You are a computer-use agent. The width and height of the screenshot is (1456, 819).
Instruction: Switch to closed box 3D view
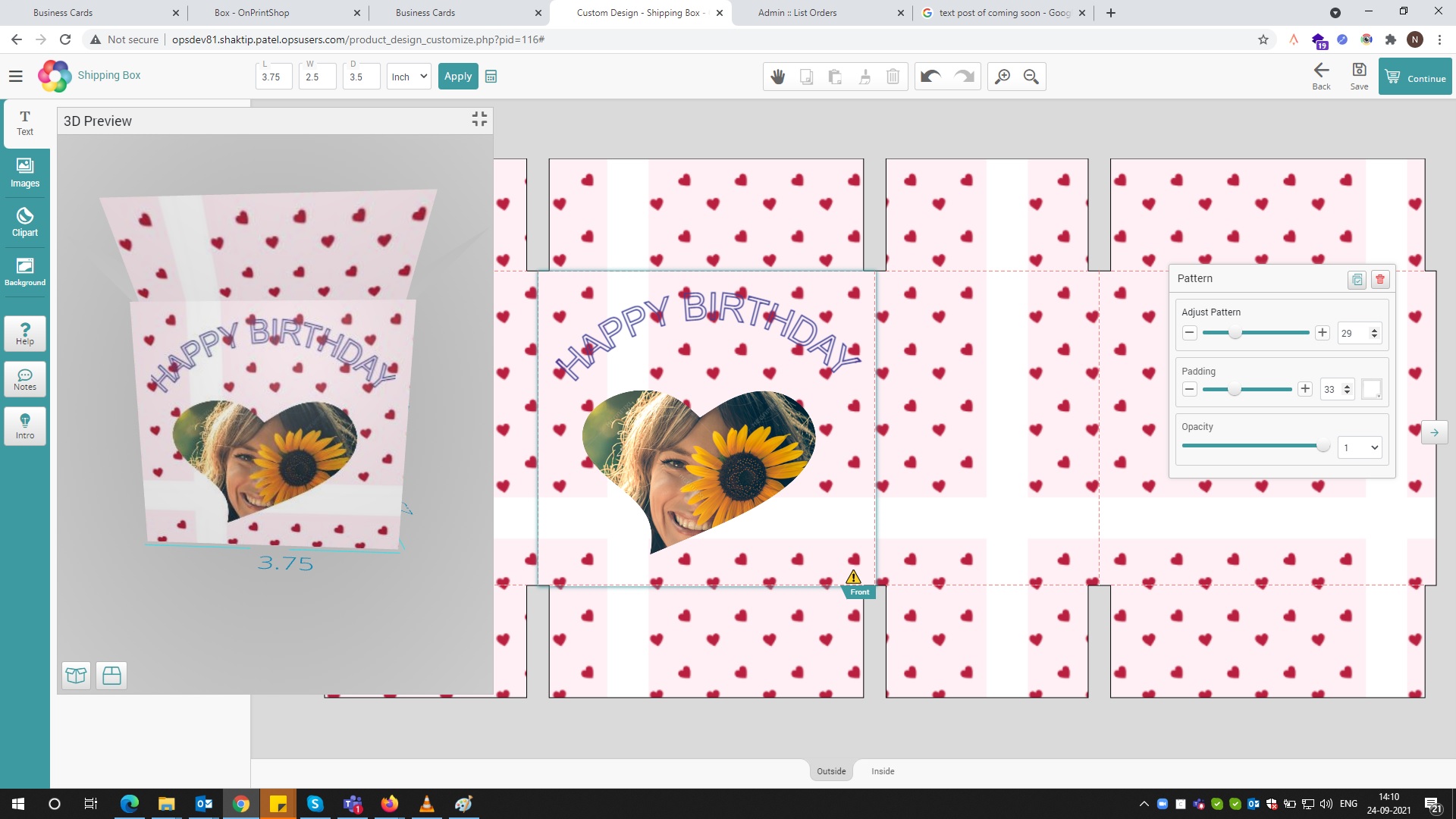111,675
